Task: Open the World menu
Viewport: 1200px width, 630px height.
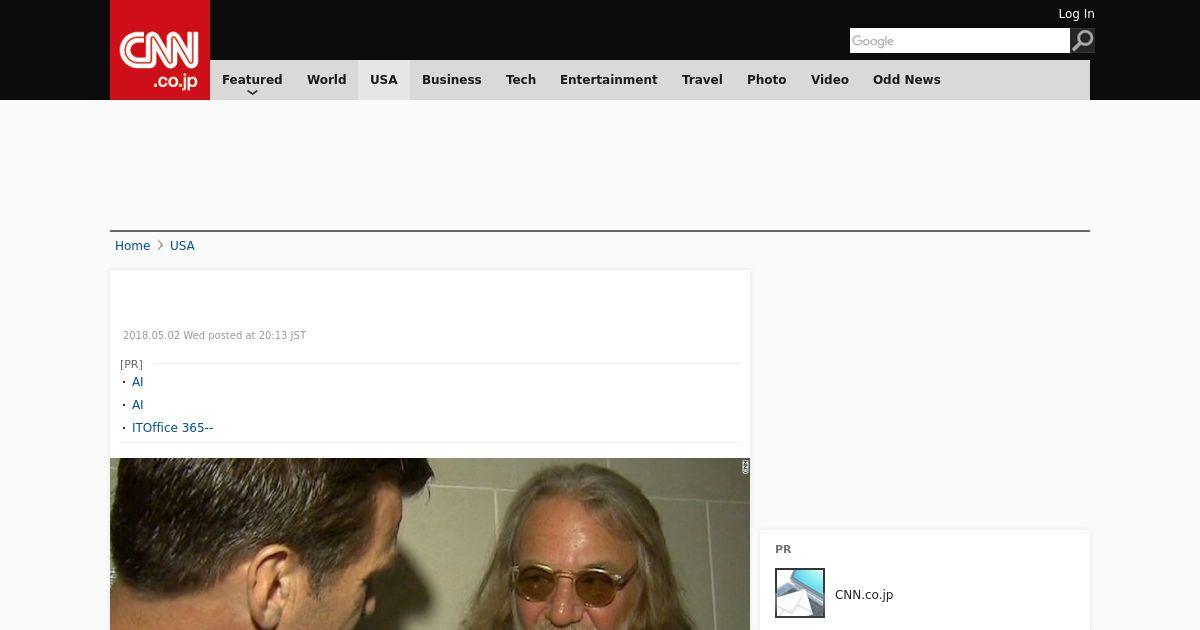Action: click(326, 80)
